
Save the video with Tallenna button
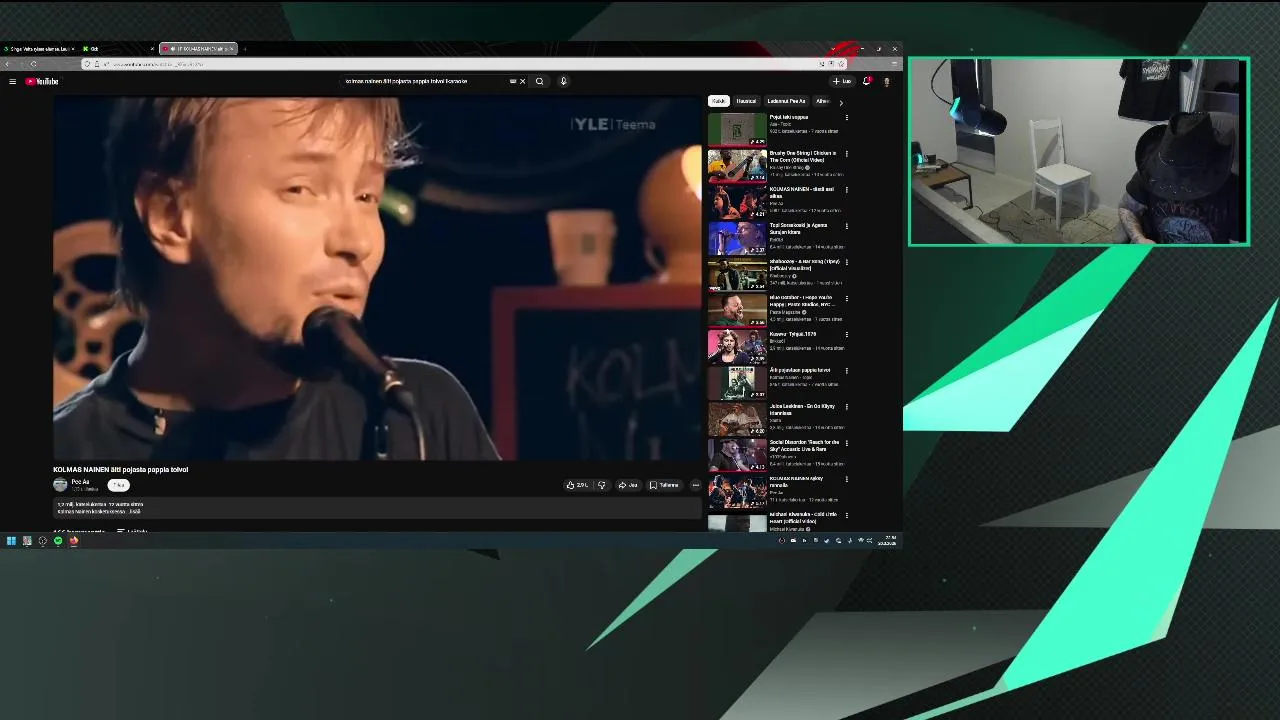coord(664,485)
